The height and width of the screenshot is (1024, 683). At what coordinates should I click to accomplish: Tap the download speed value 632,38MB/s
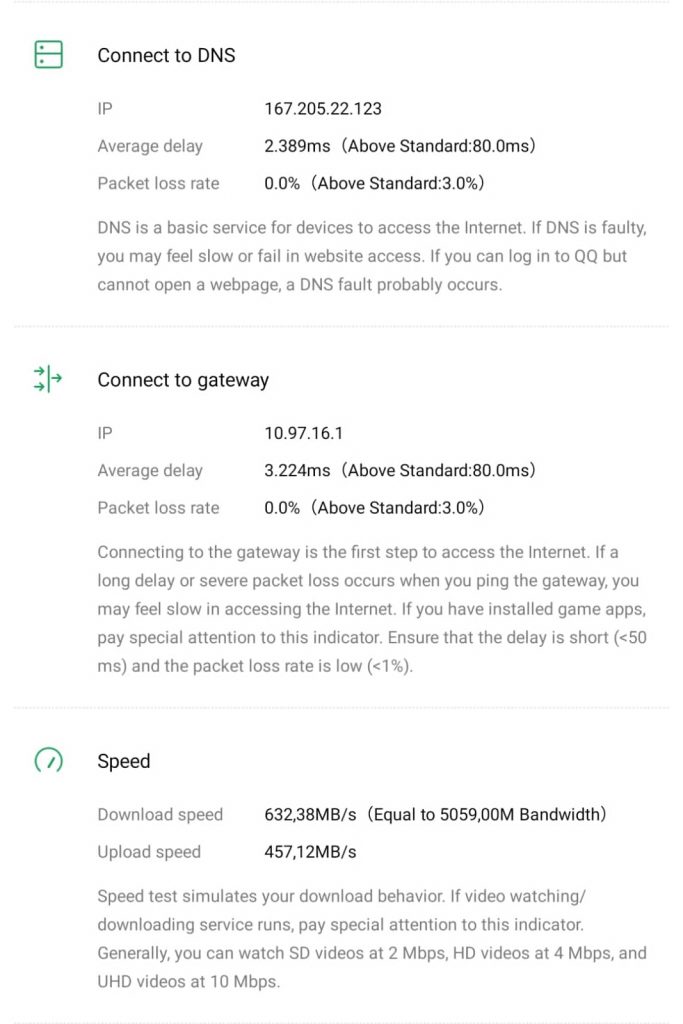click(x=310, y=814)
